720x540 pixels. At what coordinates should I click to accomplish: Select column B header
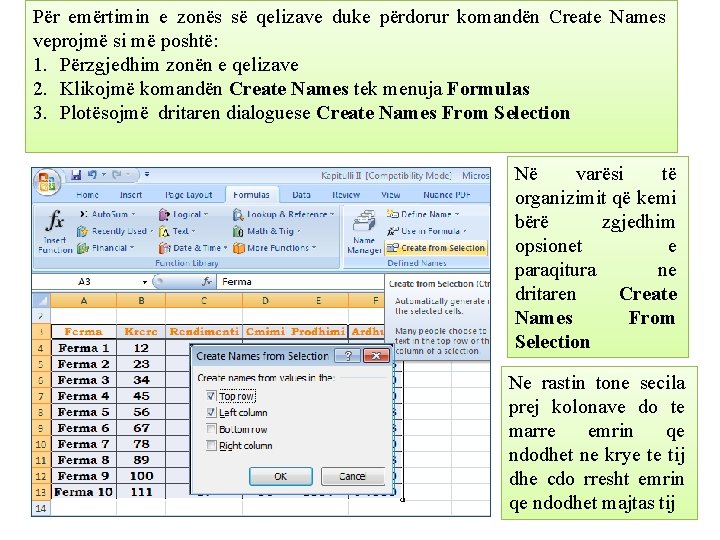pyautogui.click(x=141, y=301)
